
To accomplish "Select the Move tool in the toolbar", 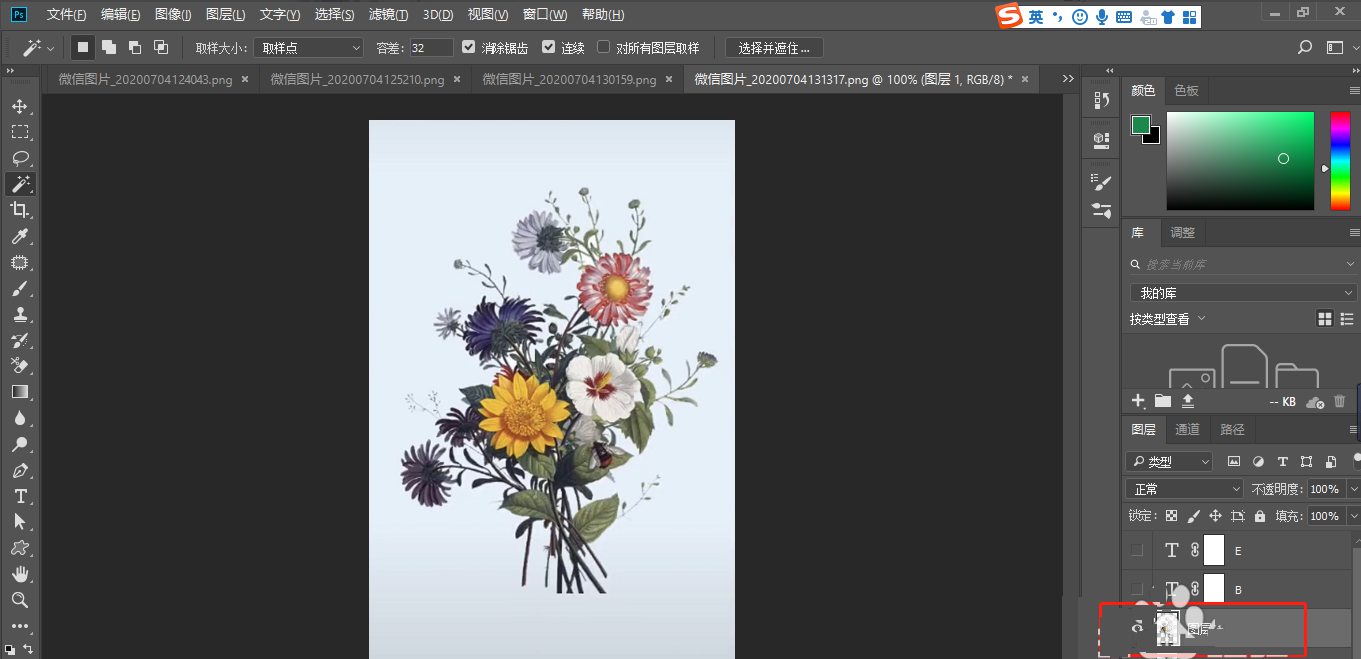I will point(21,106).
